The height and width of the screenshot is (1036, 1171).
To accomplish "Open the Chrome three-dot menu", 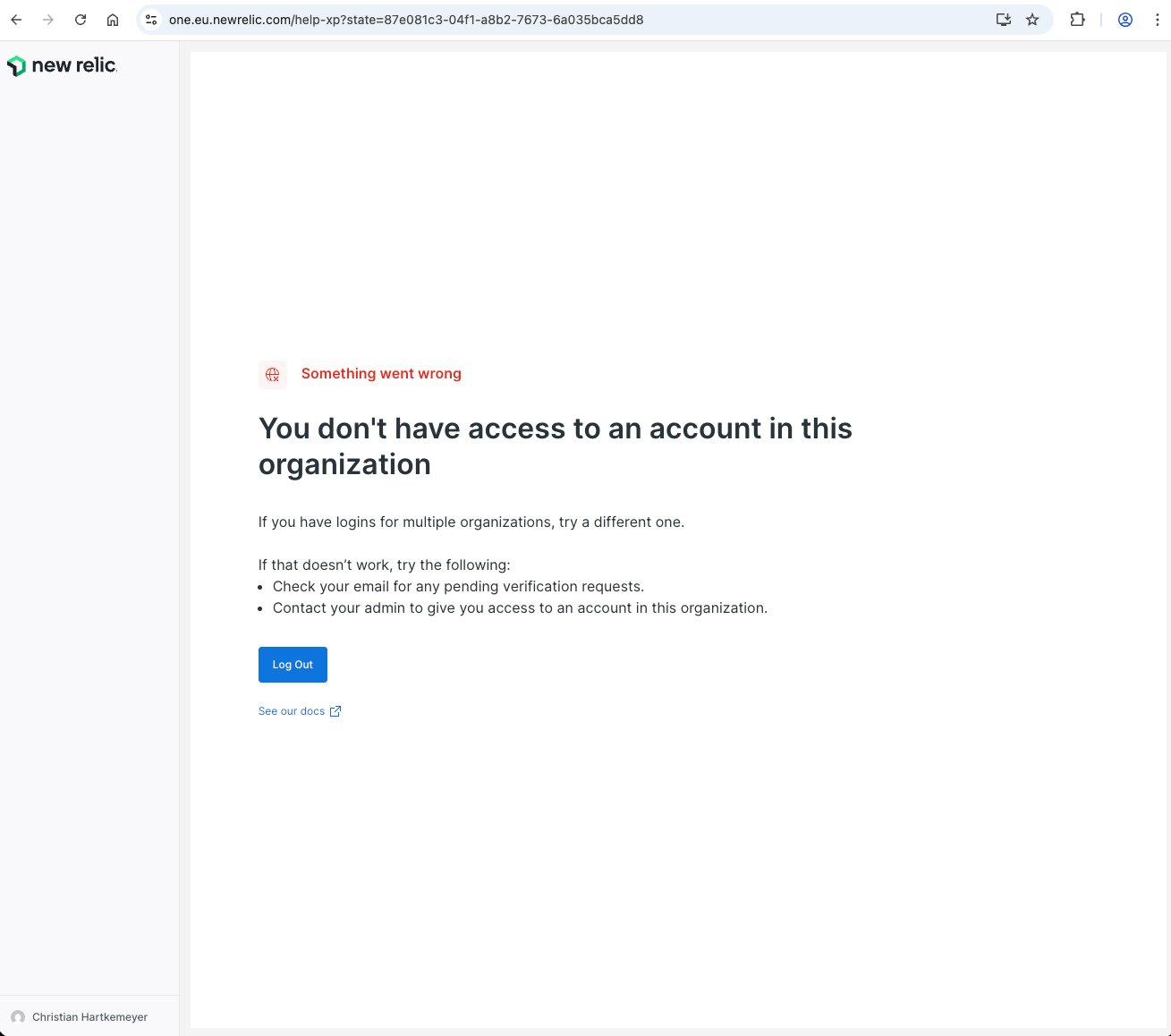I will [x=1157, y=20].
